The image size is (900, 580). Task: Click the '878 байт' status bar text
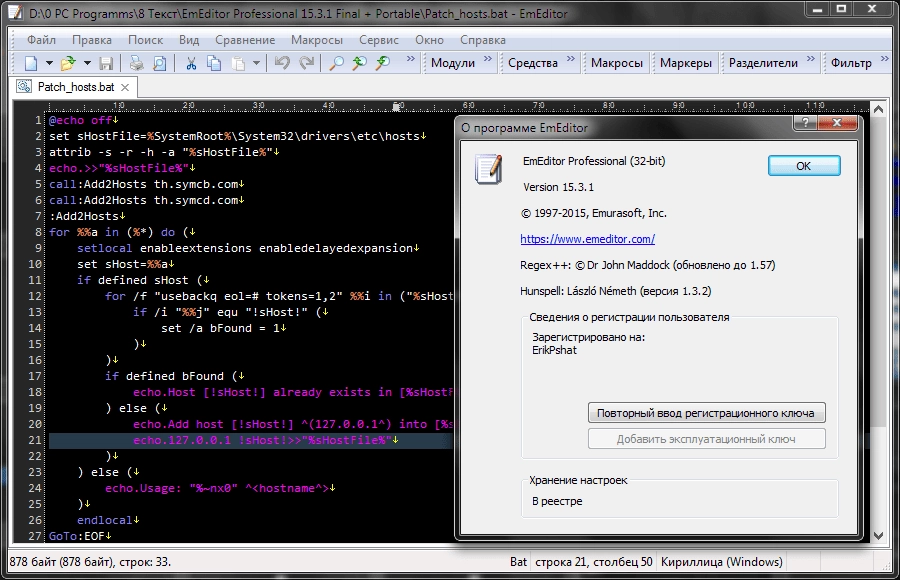tap(90, 562)
